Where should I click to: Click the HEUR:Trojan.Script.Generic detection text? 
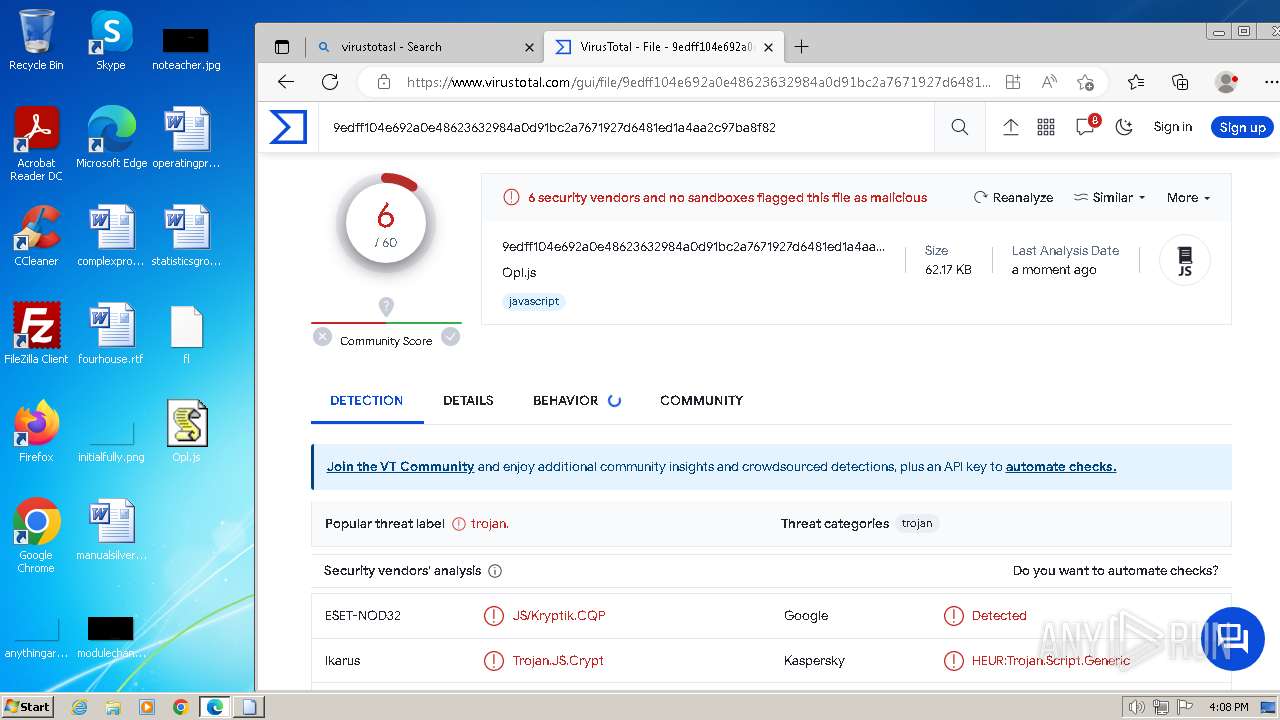tap(1051, 661)
